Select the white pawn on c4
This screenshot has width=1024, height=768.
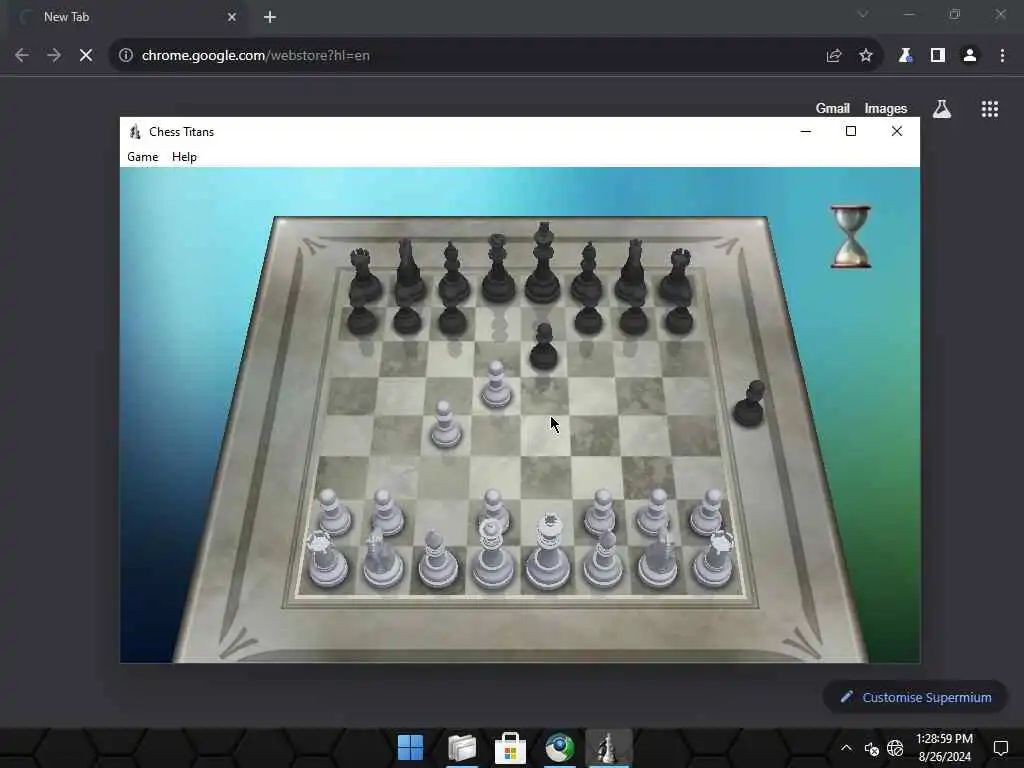coord(445,425)
